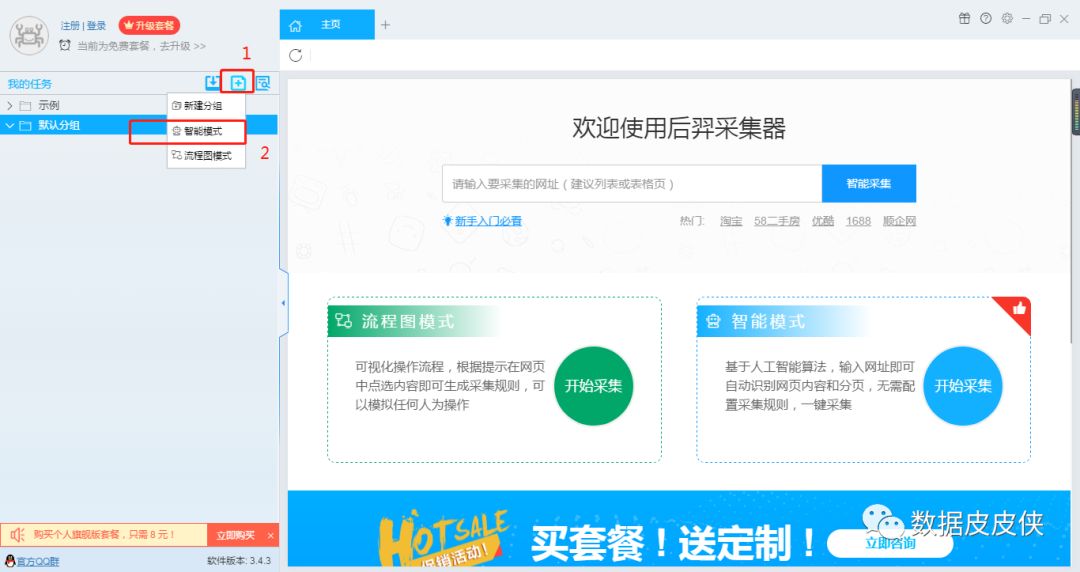Image resolution: width=1080 pixels, height=572 pixels.
Task: Close the promotion notice bar
Action: [x=271, y=535]
